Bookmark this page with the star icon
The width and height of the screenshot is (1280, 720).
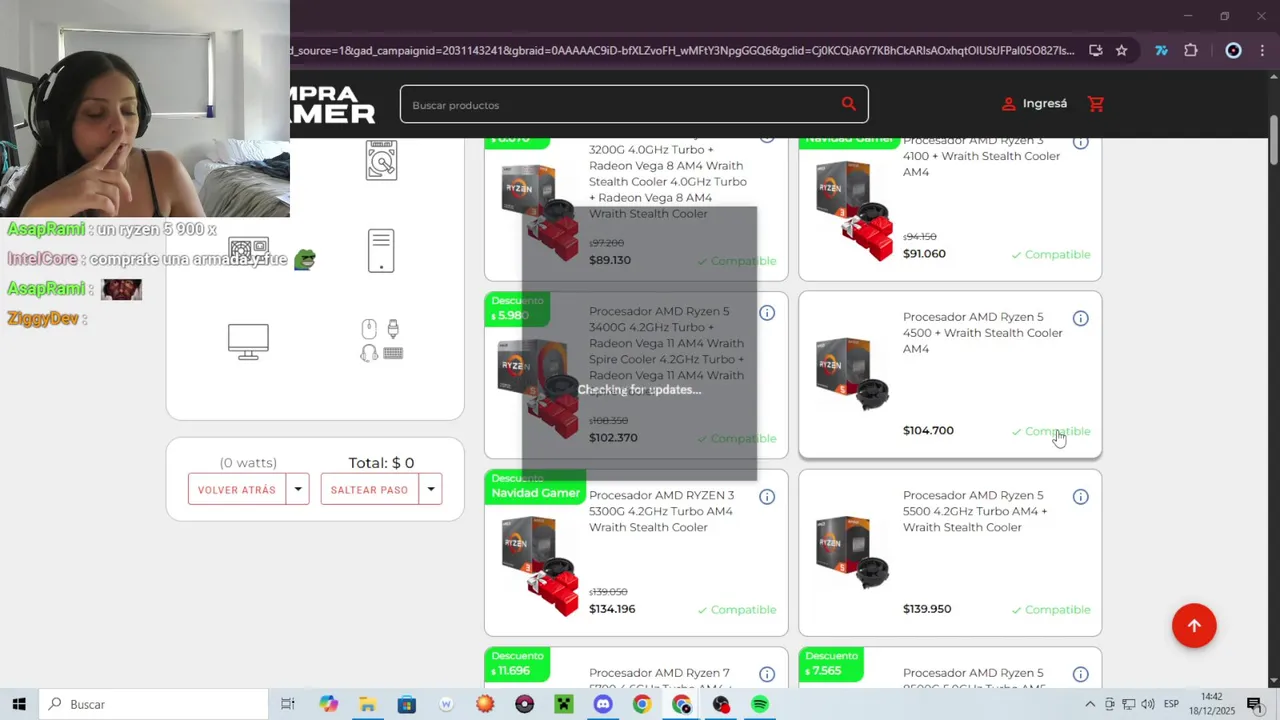click(x=1121, y=51)
